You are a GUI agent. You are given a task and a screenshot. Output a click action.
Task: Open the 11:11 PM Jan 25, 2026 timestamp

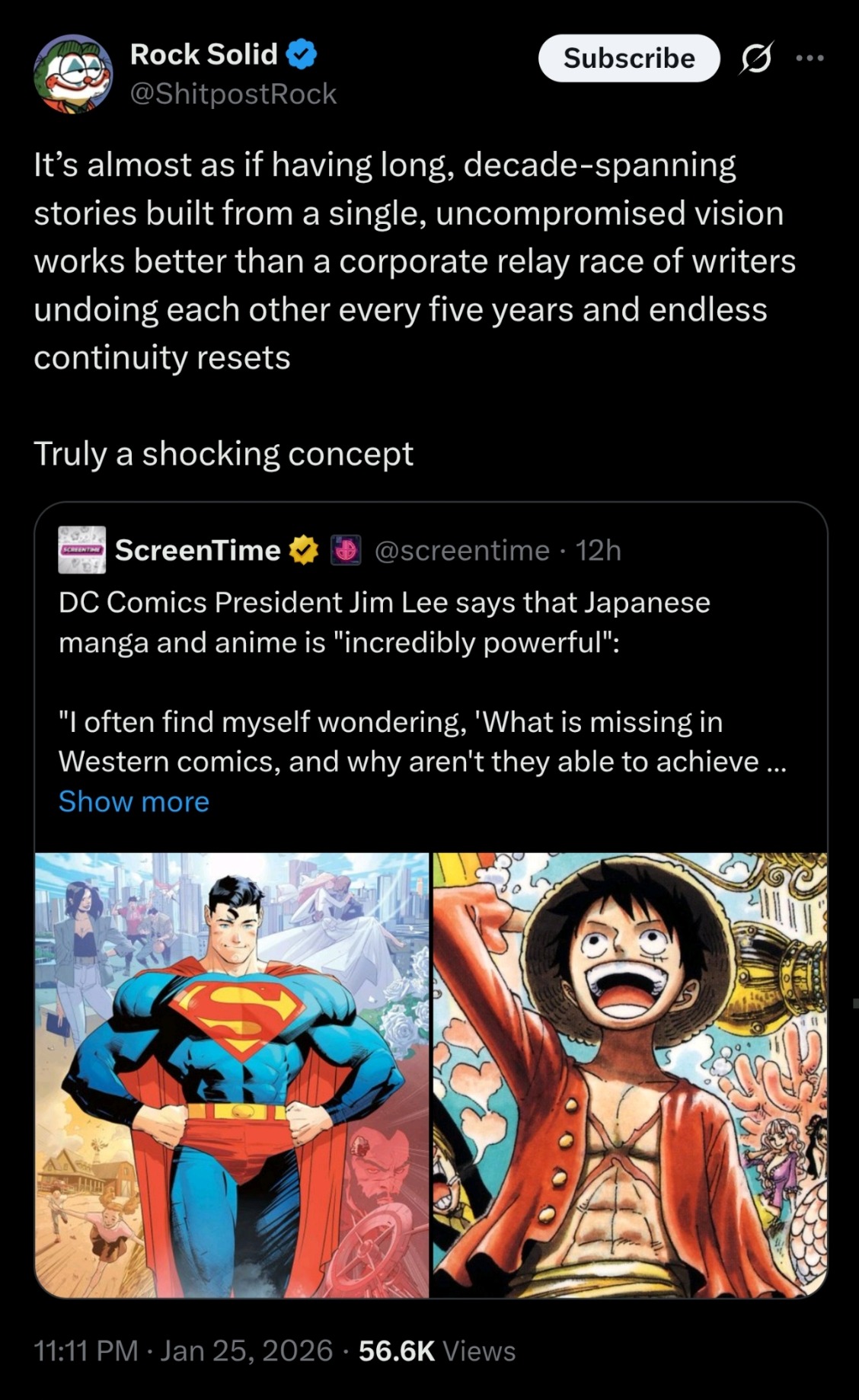click(x=184, y=1350)
